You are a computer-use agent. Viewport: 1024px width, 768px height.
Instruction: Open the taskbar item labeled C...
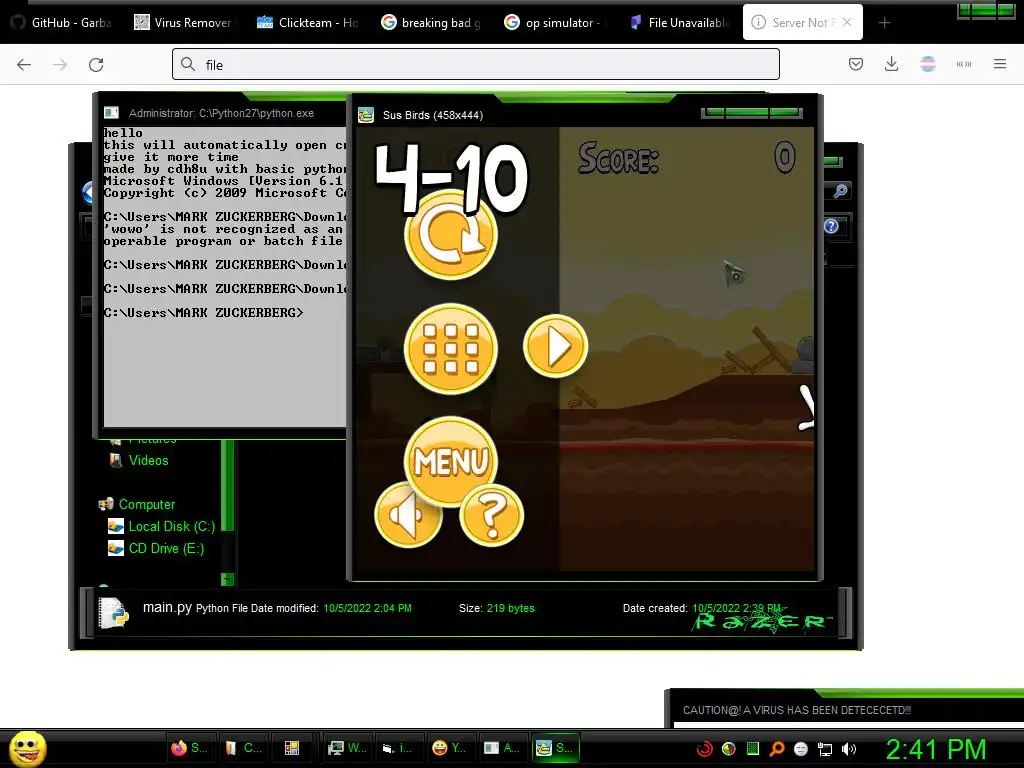[x=243, y=748]
